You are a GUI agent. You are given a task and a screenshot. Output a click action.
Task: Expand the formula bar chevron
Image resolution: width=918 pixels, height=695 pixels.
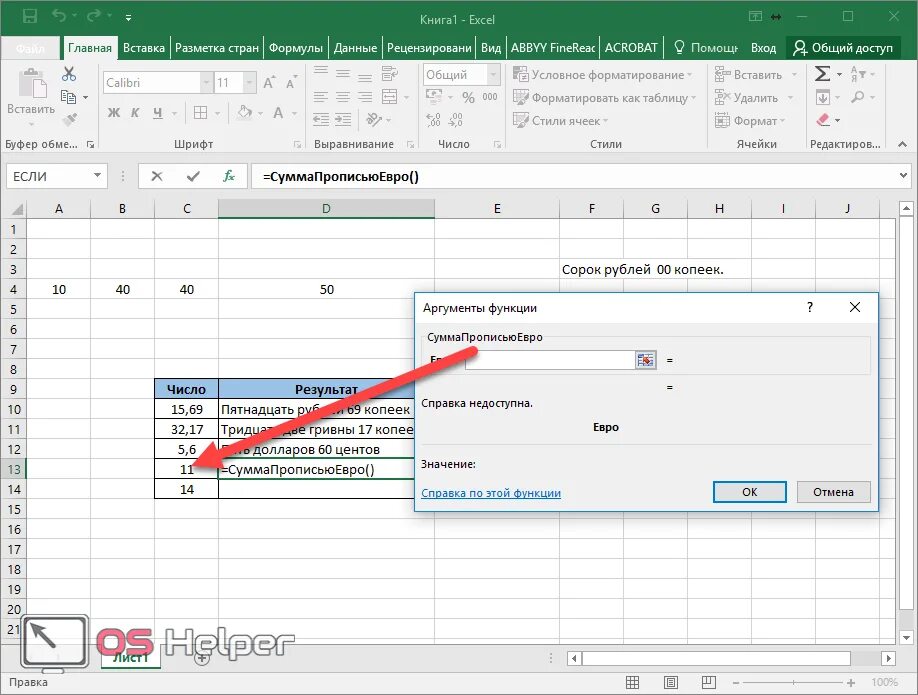click(903, 176)
